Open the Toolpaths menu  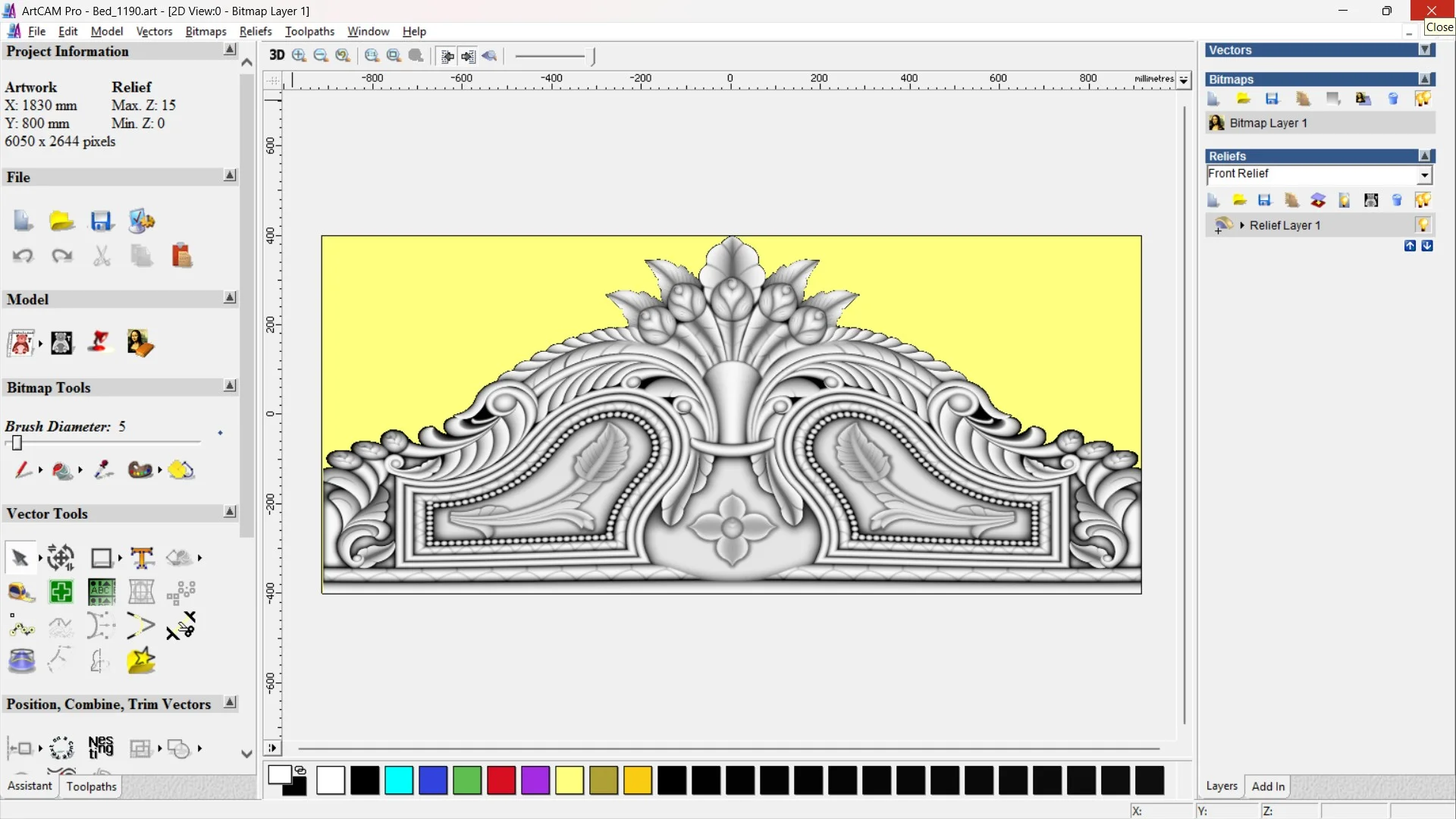309,31
